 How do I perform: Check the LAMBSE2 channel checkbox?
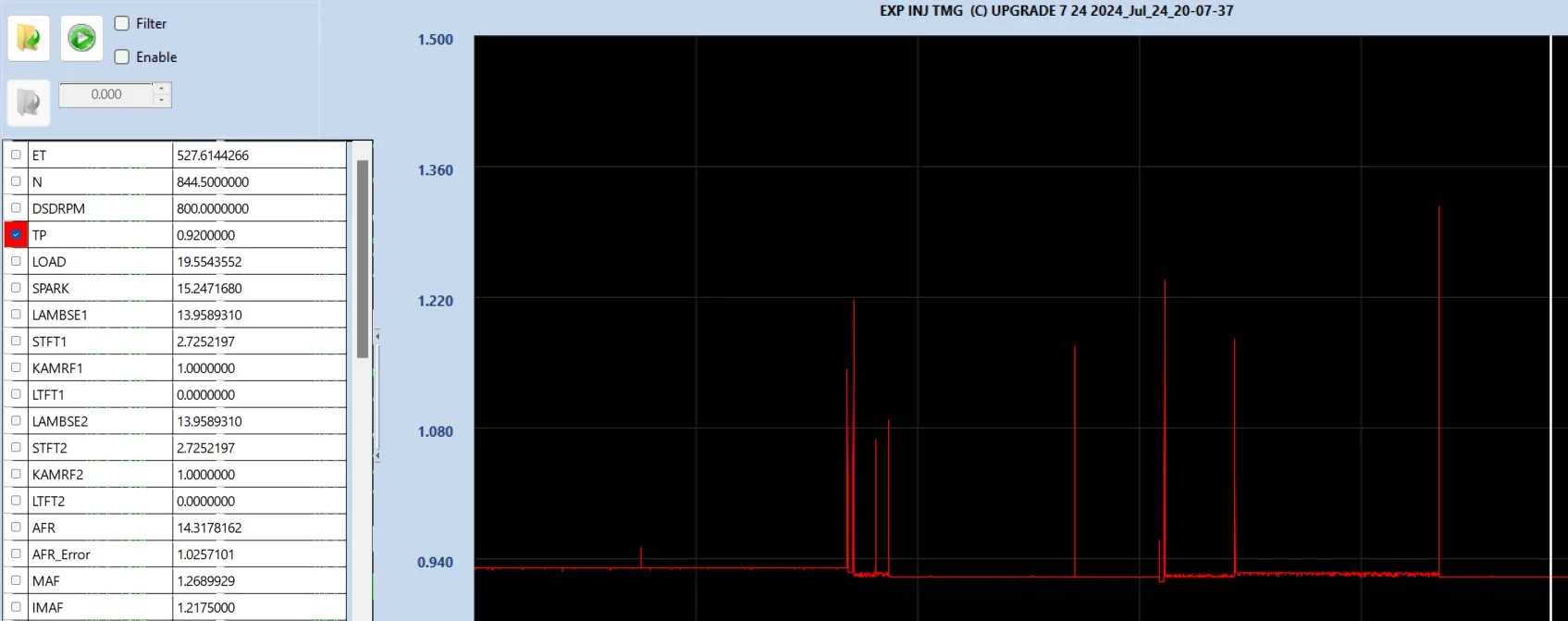[x=16, y=421]
